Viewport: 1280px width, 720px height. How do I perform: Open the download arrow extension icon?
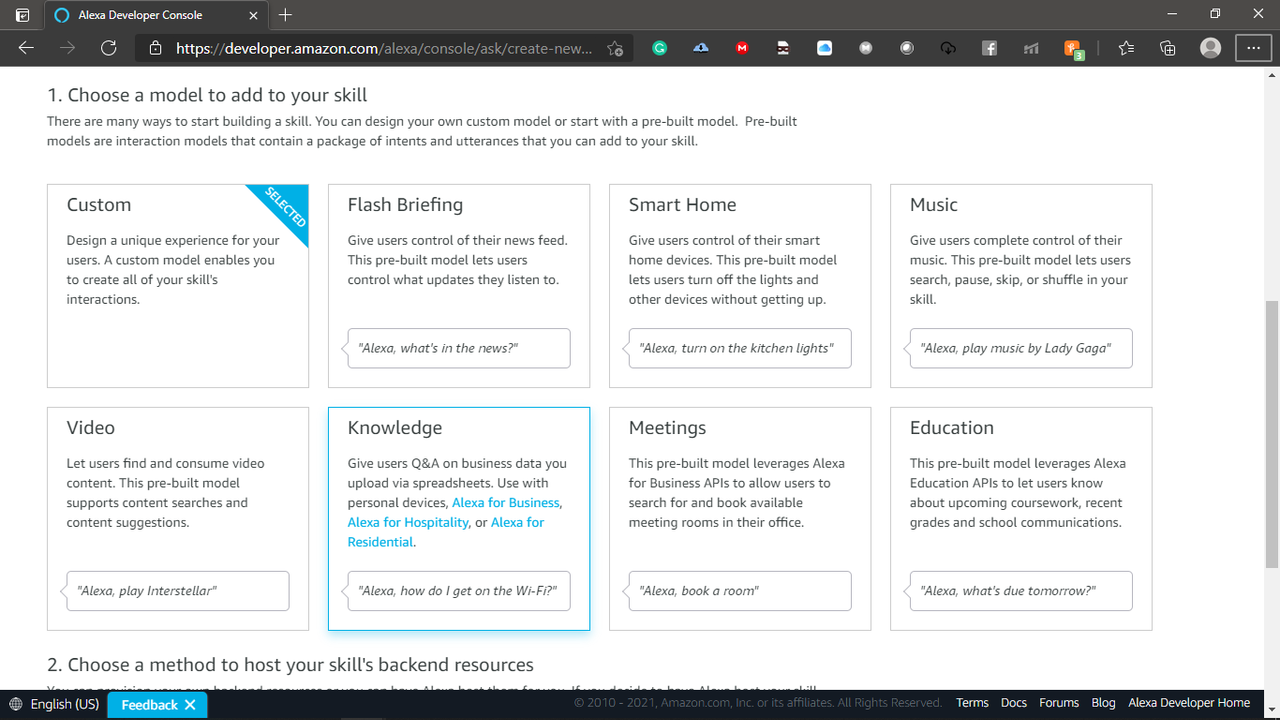click(948, 48)
